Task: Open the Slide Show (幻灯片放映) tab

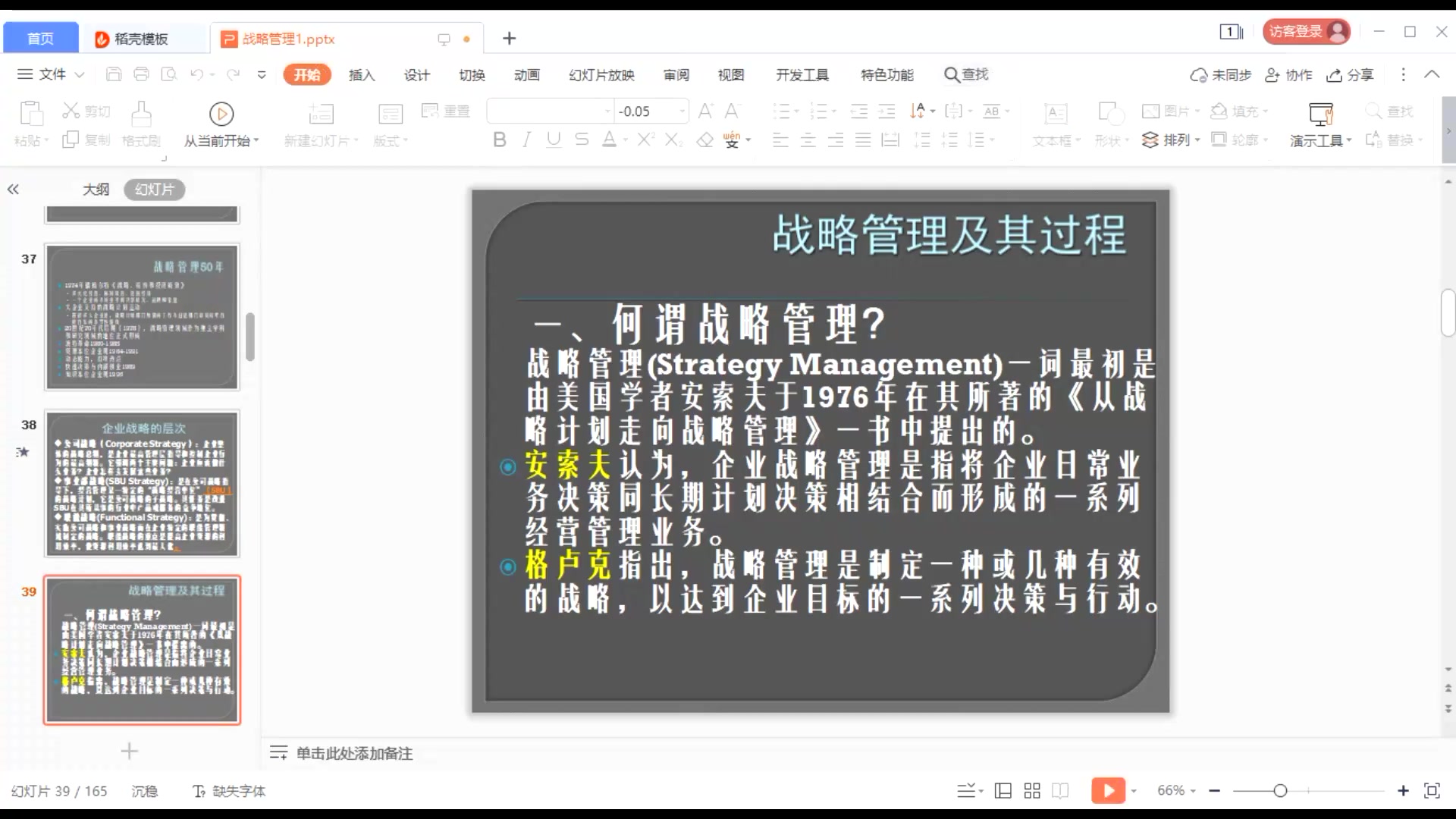Action: point(601,75)
